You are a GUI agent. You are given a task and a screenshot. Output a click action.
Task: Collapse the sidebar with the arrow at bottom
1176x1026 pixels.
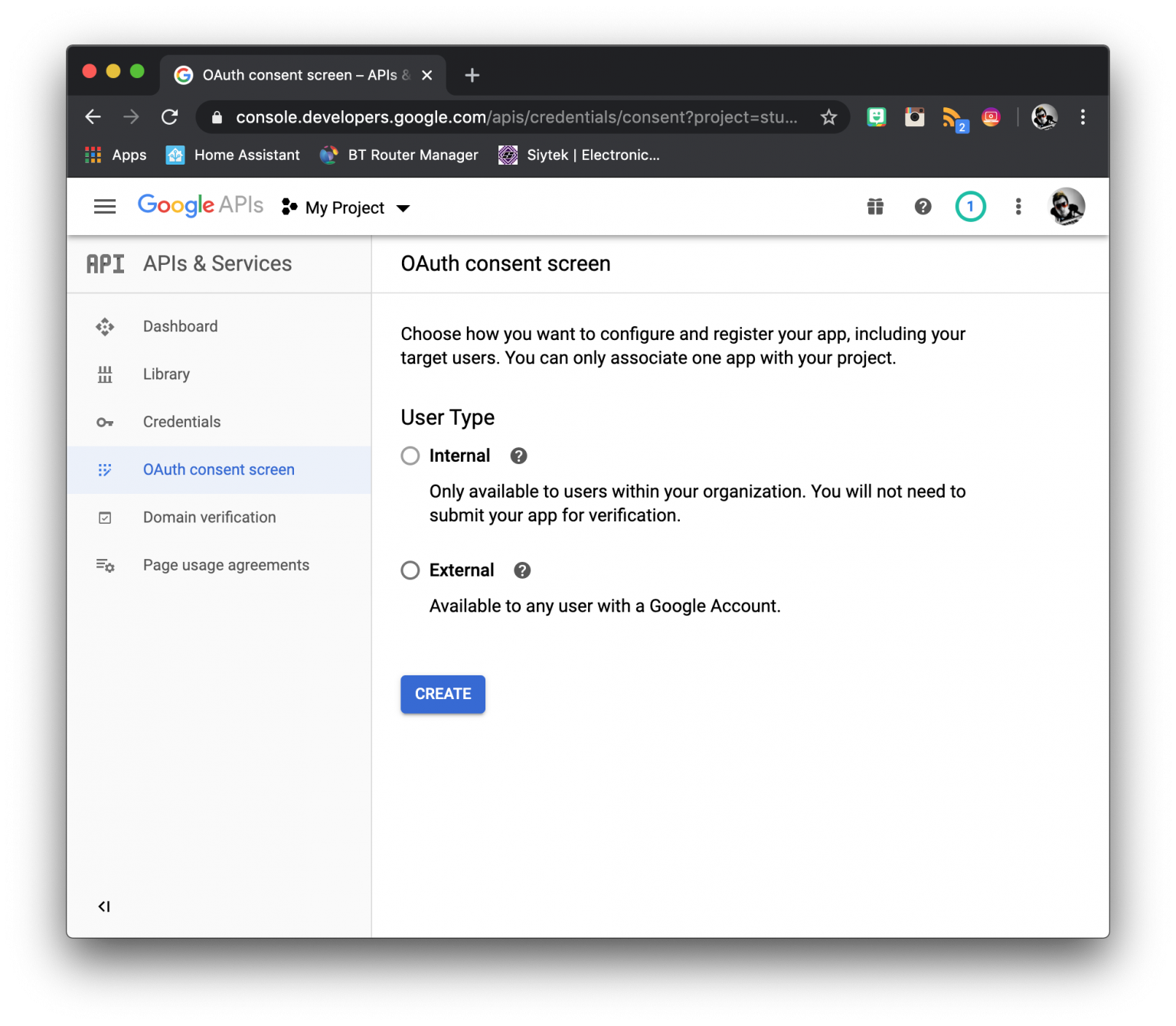pos(103,907)
